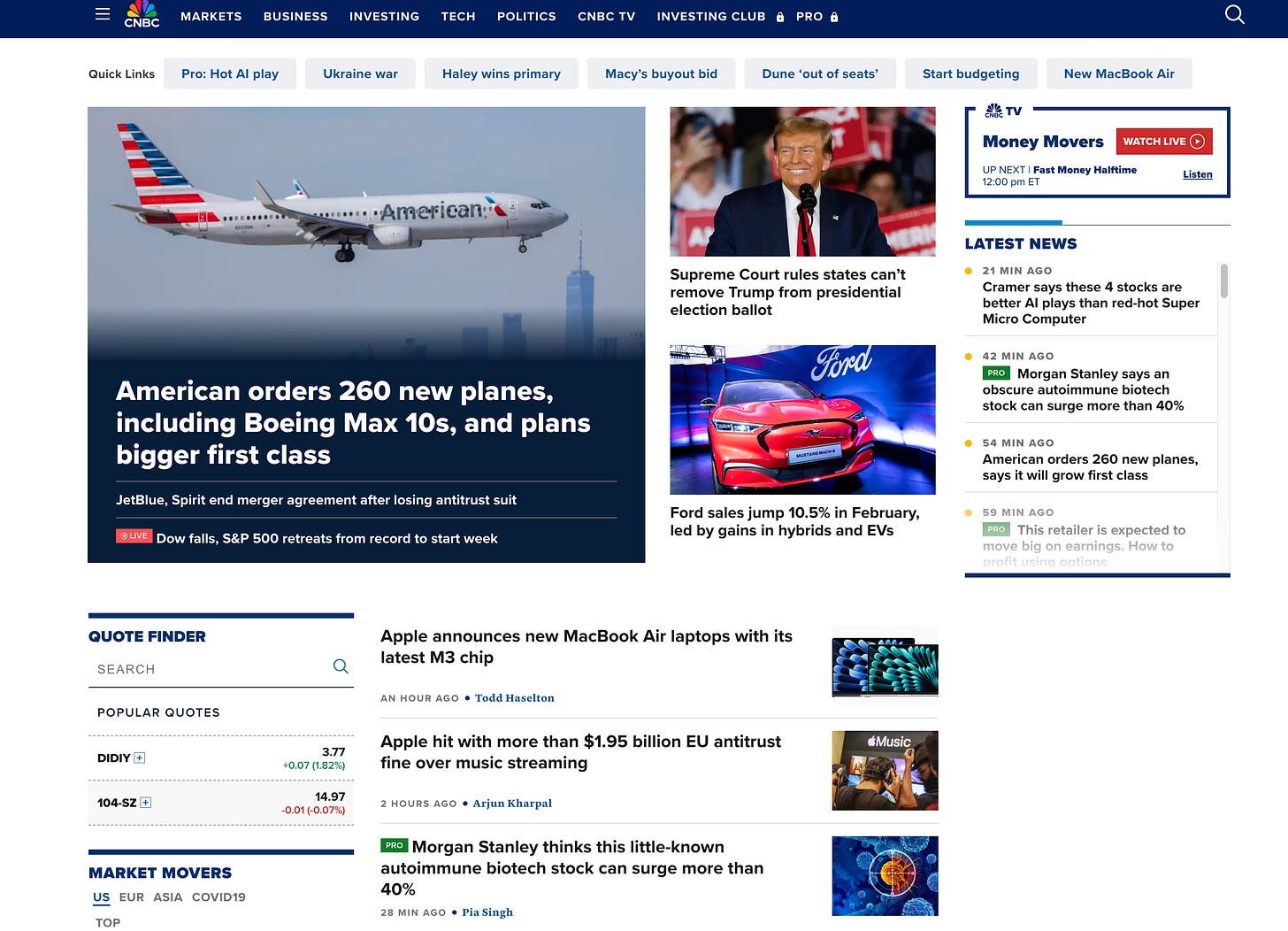Image resolution: width=1288 pixels, height=931 pixels.
Task: Add DIDIY to watchlist with plus icon
Action: point(140,758)
